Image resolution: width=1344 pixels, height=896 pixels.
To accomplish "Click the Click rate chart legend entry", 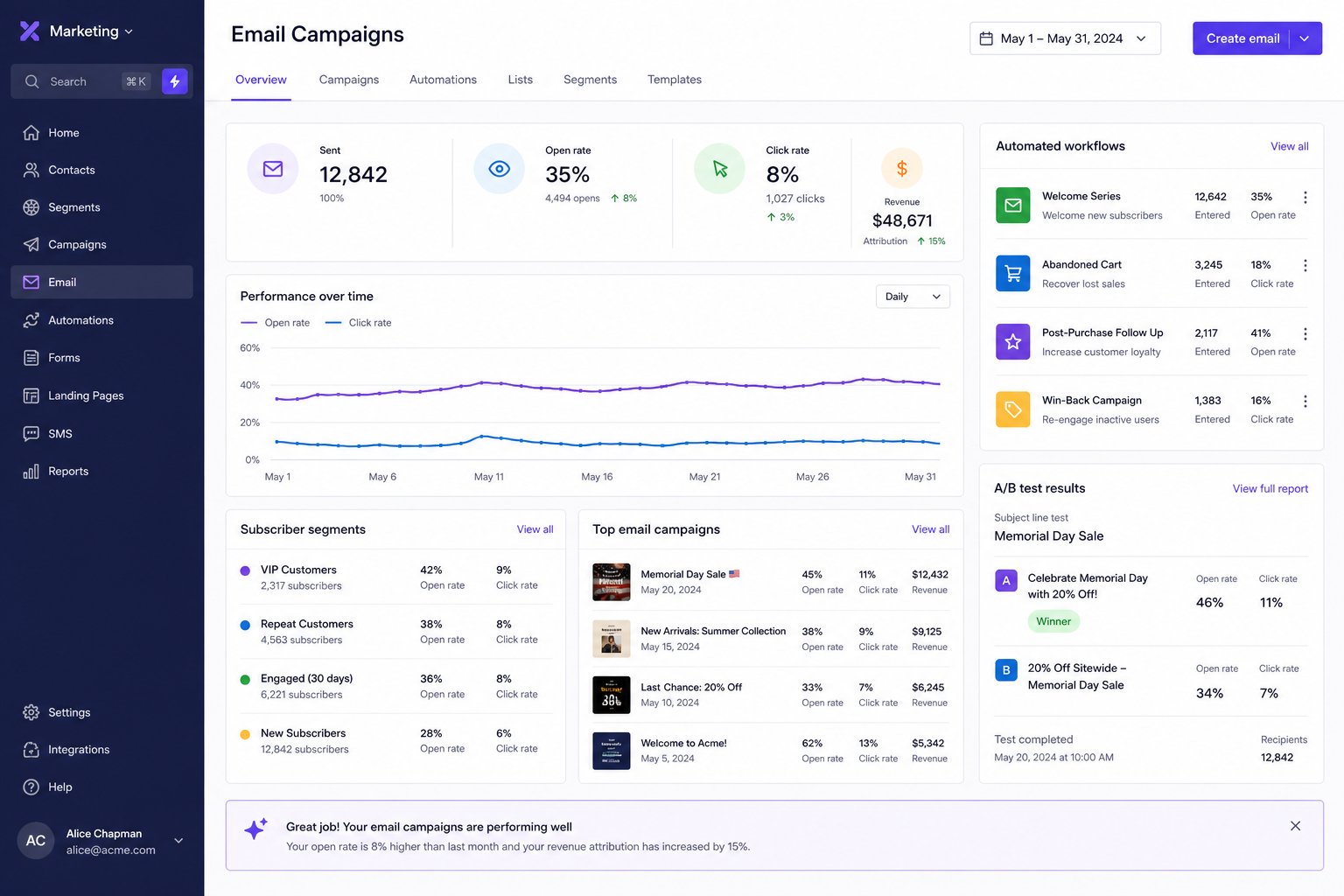I will [359, 323].
